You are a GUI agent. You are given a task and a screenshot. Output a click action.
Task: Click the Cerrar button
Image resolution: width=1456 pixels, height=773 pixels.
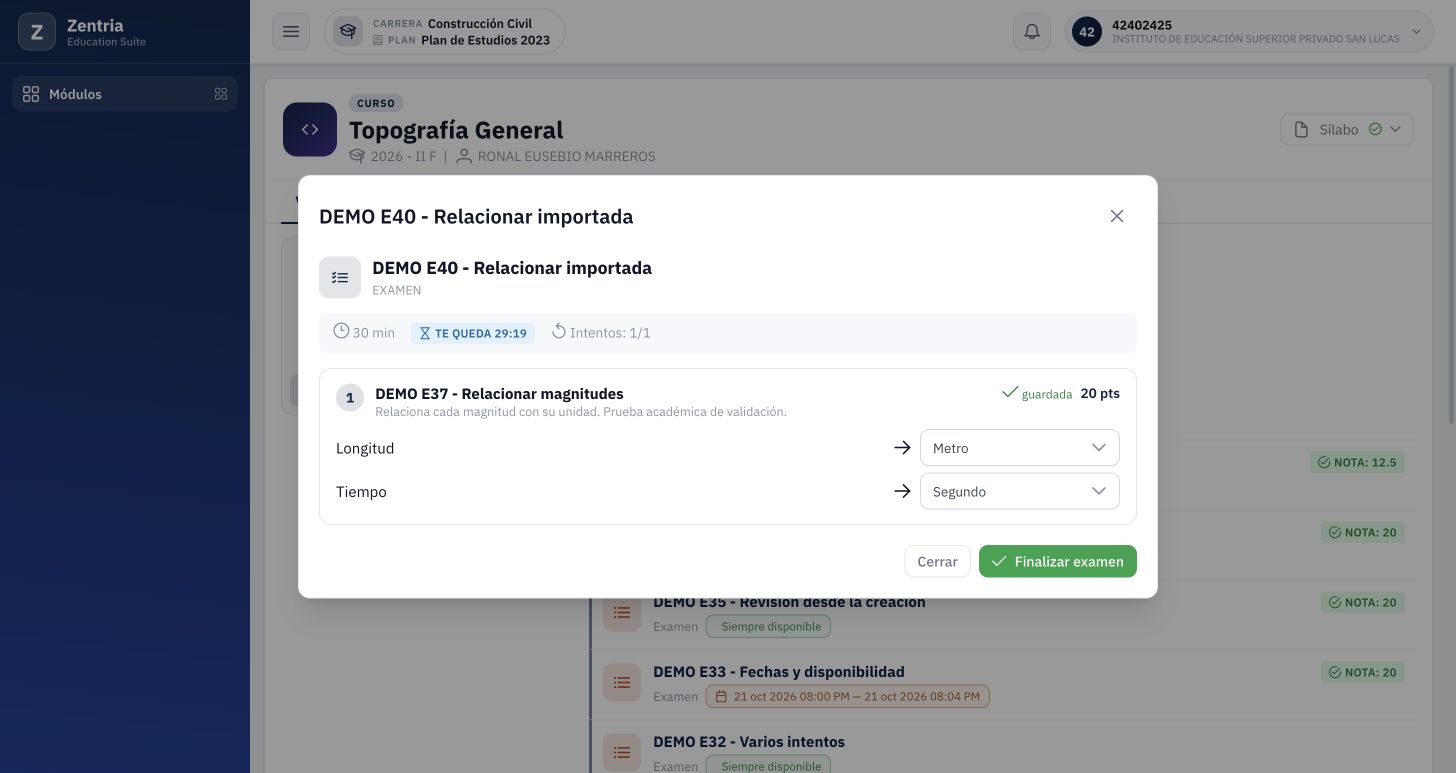[x=937, y=561]
